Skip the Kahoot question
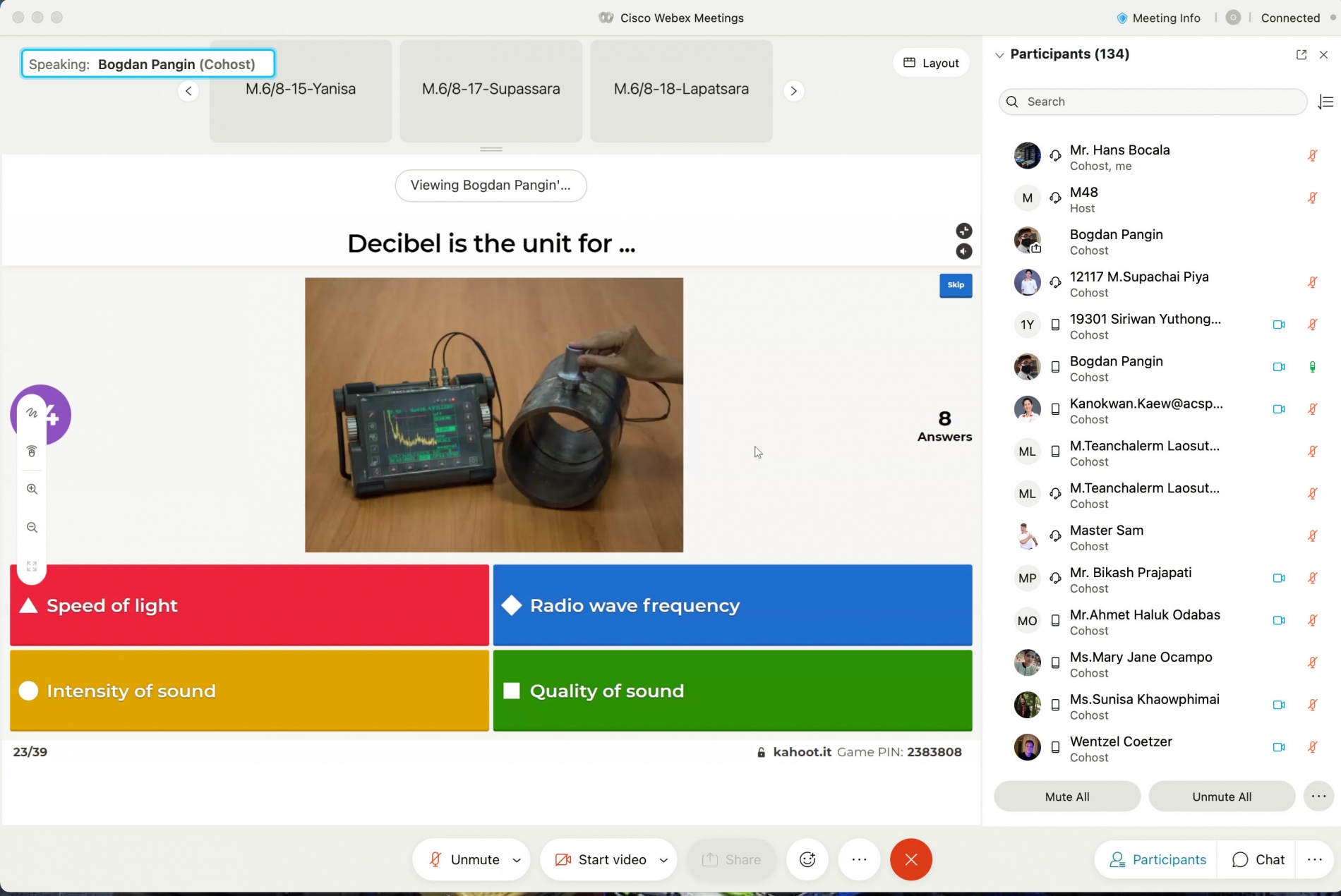The height and width of the screenshot is (896, 1341). click(x=956, y=285)
